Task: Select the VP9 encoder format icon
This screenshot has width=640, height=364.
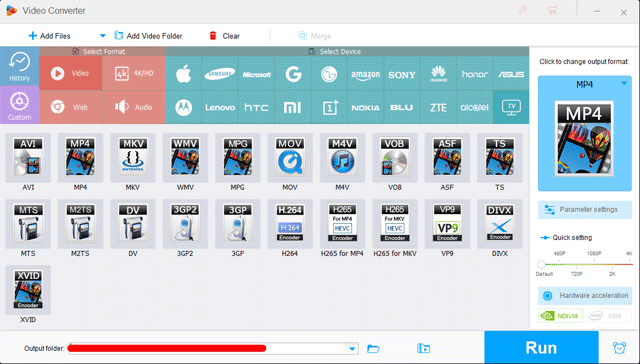Action: pos(447,224)
